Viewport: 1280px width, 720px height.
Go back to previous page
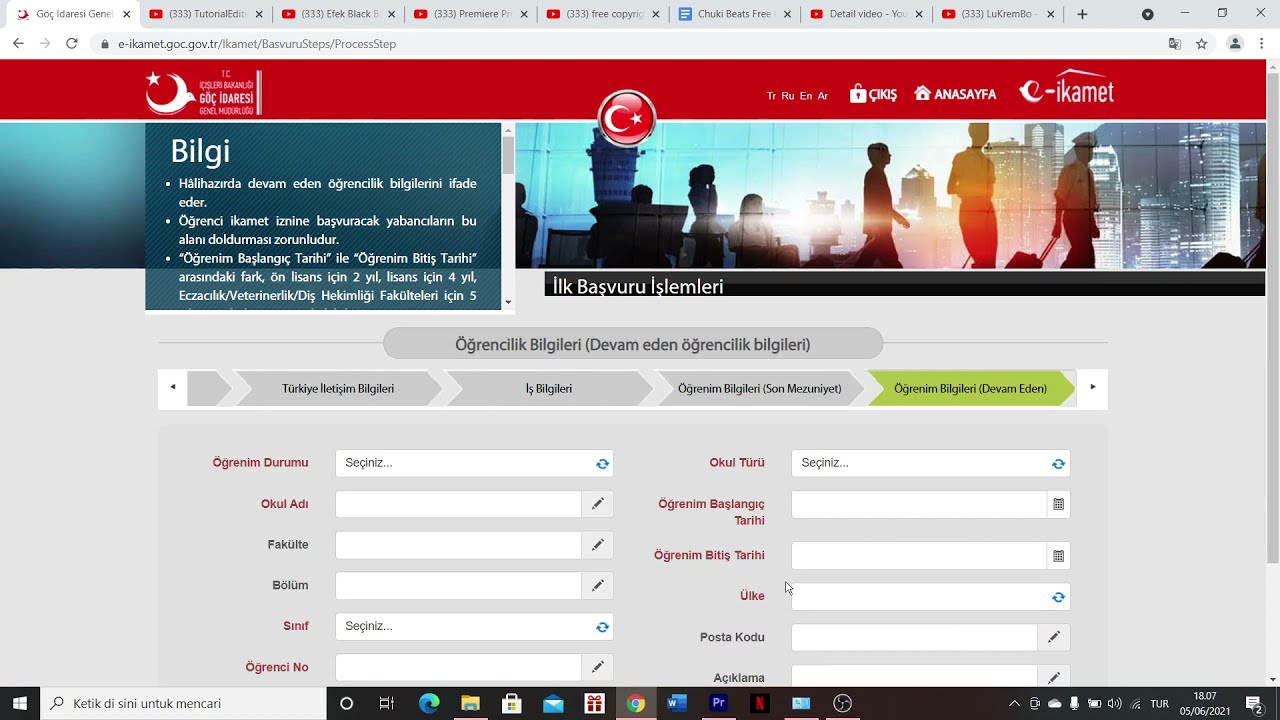tap(18, 44)
